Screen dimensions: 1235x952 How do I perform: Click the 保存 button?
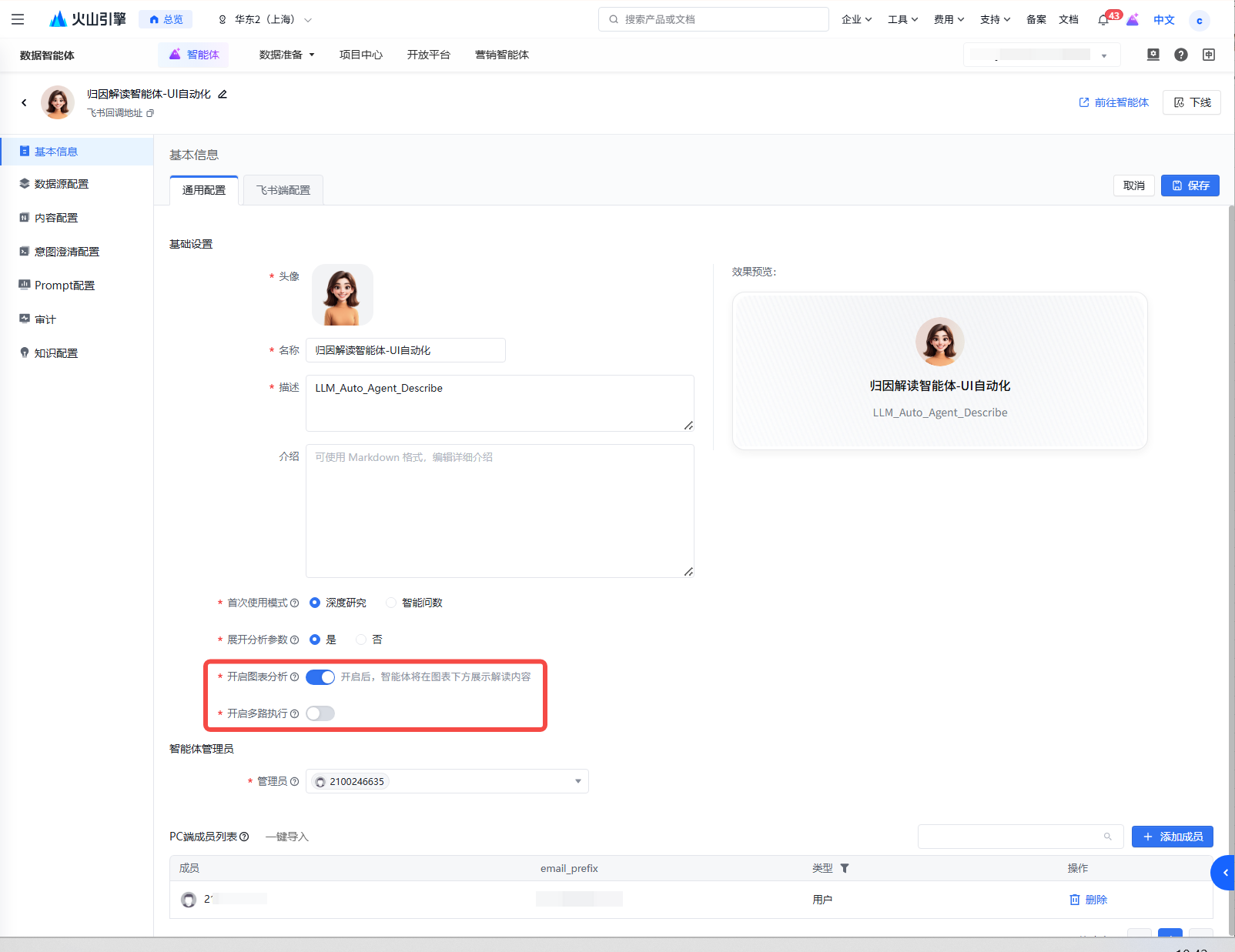click(1190, 185)
